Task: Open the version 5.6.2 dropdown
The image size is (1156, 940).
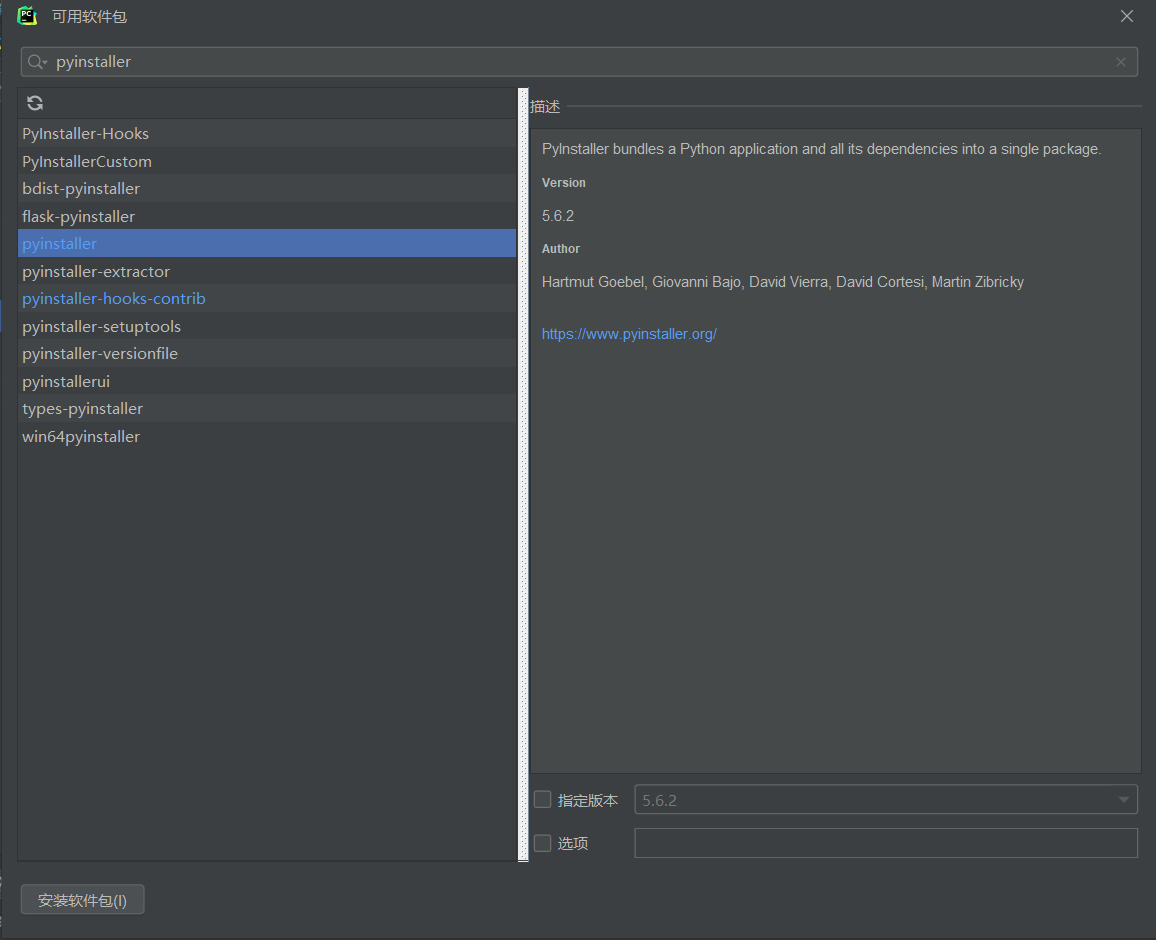Action: [885, 799]
